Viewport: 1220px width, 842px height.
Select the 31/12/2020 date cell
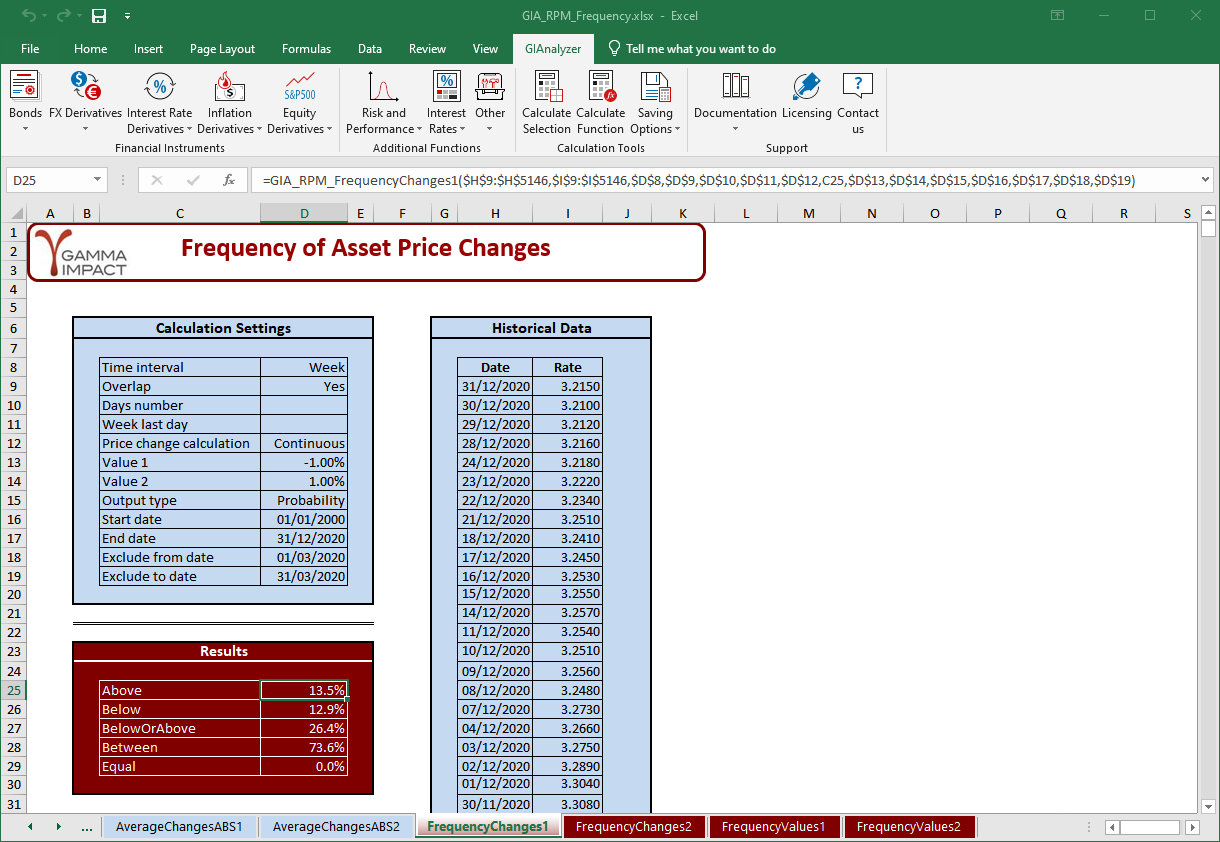pyautogui.click(x=495, y=386)
